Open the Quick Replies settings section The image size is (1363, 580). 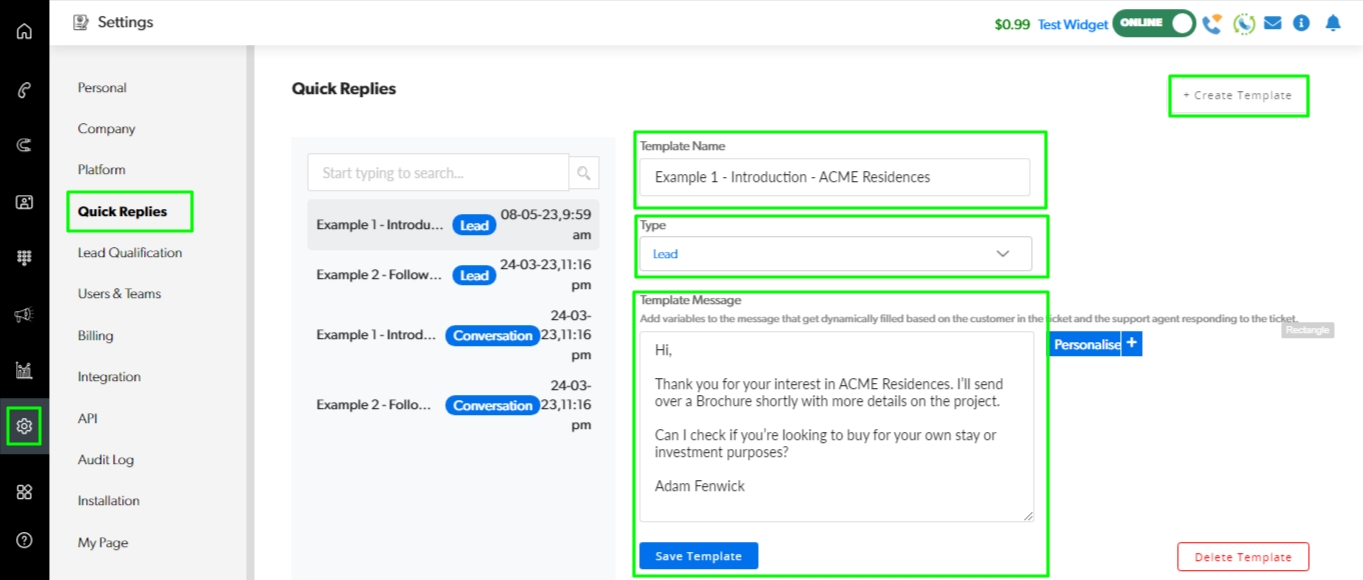pyautogui.click(x=123, y=212)
